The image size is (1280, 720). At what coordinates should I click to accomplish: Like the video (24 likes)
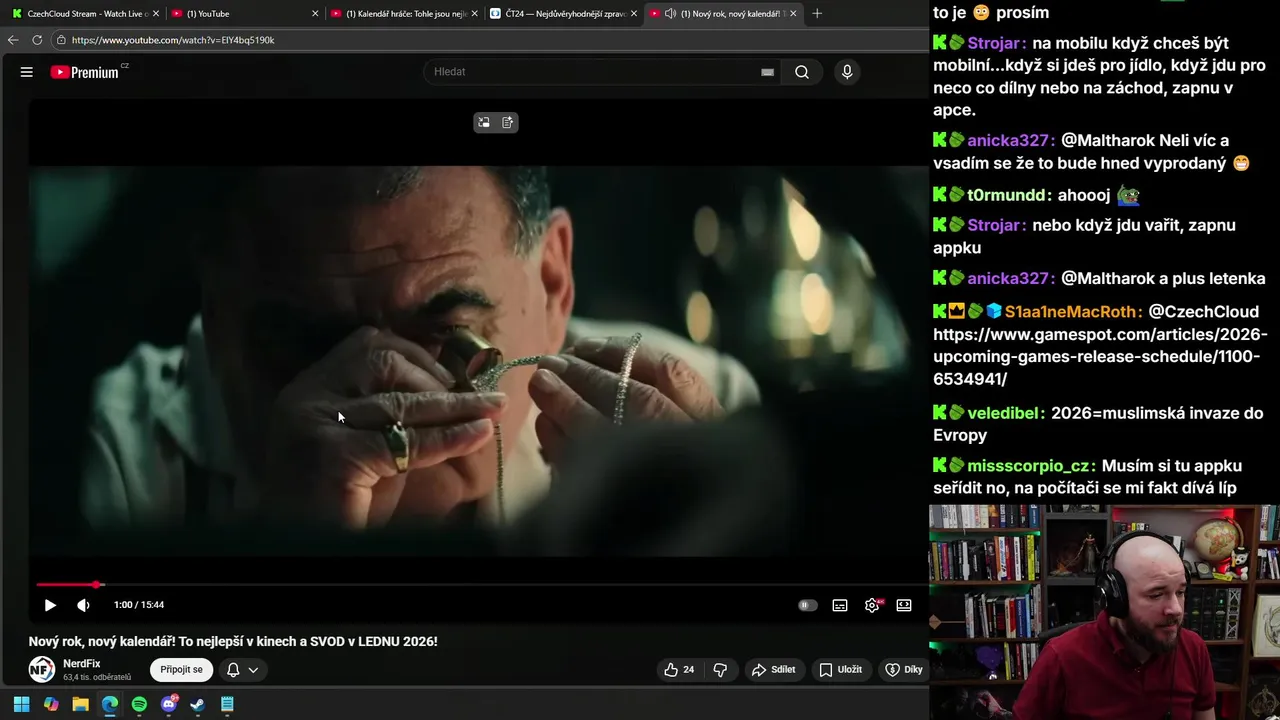[x=680, y=670]
